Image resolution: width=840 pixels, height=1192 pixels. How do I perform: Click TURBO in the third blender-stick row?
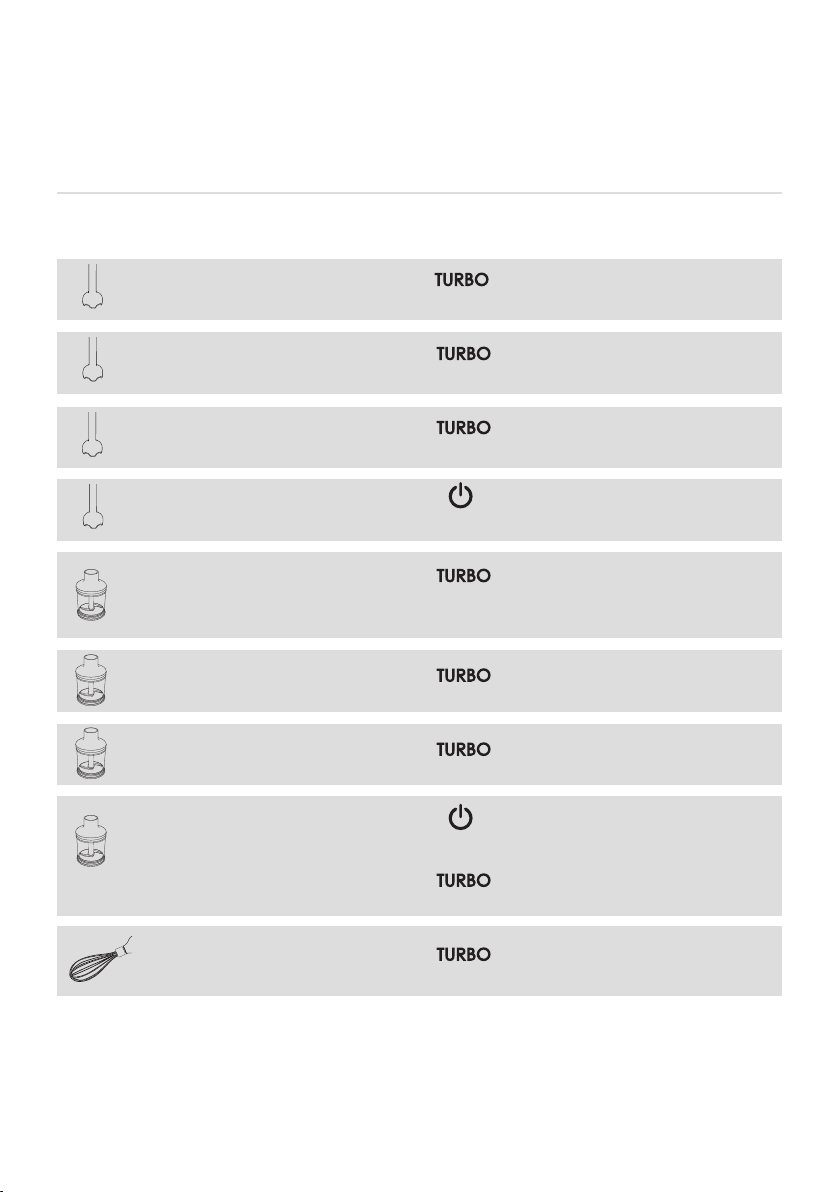click(463, 428)
